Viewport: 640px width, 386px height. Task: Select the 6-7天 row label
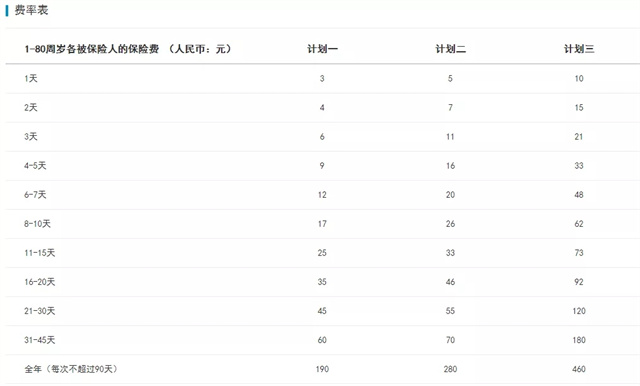(35, 195)
